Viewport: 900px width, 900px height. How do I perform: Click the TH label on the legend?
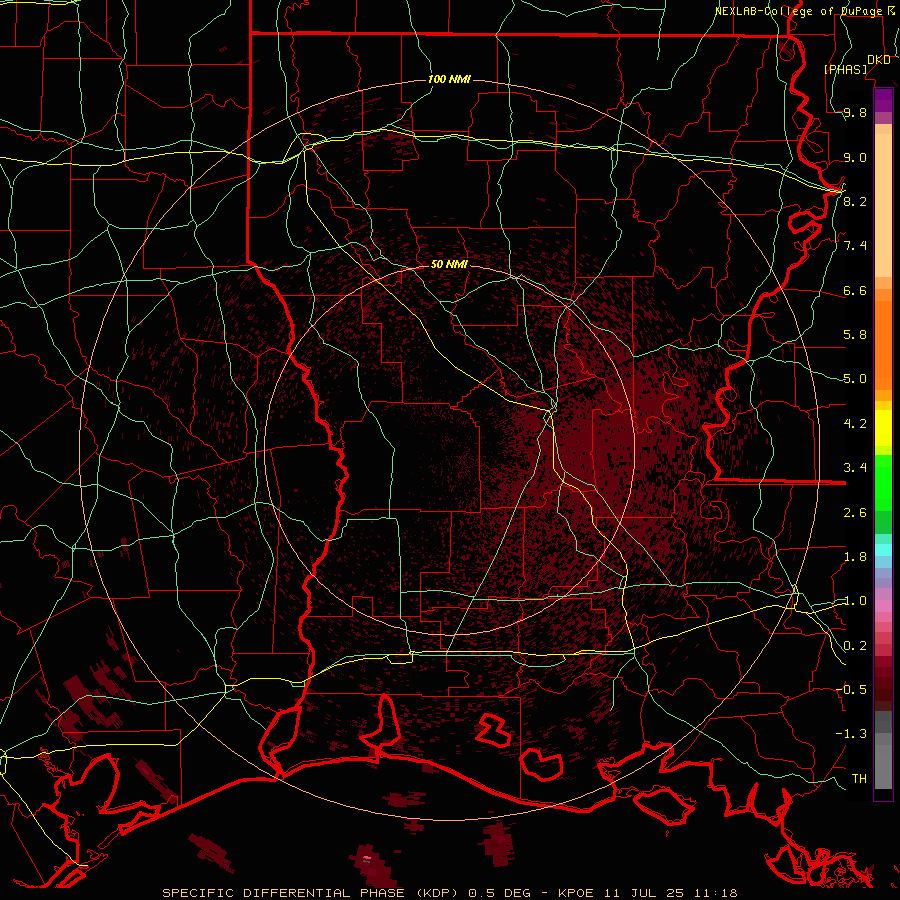click(859, 778)
